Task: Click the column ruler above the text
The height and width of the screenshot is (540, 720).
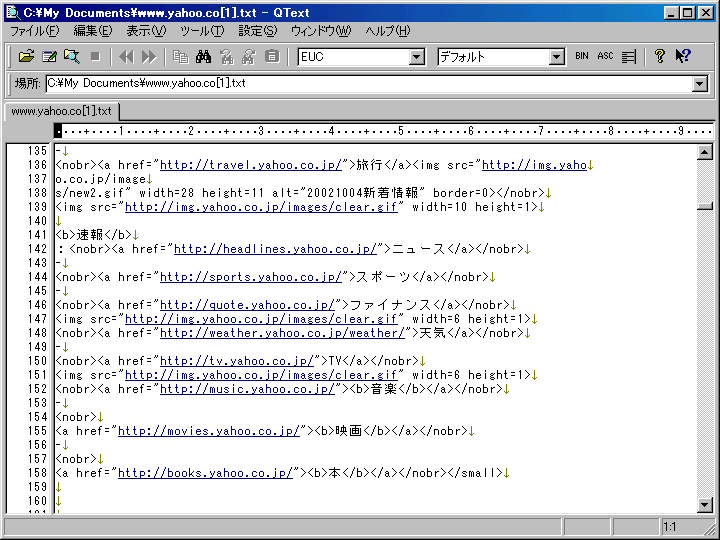Action: 383,131
